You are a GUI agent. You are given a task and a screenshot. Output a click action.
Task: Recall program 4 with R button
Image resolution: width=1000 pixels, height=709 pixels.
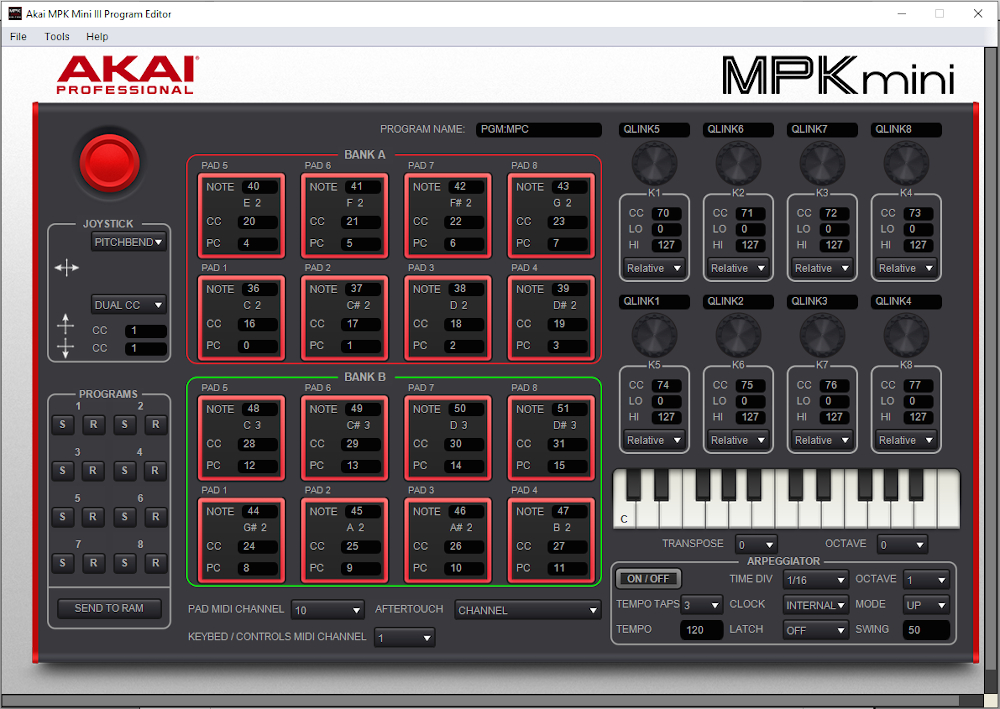coord(155,471)
